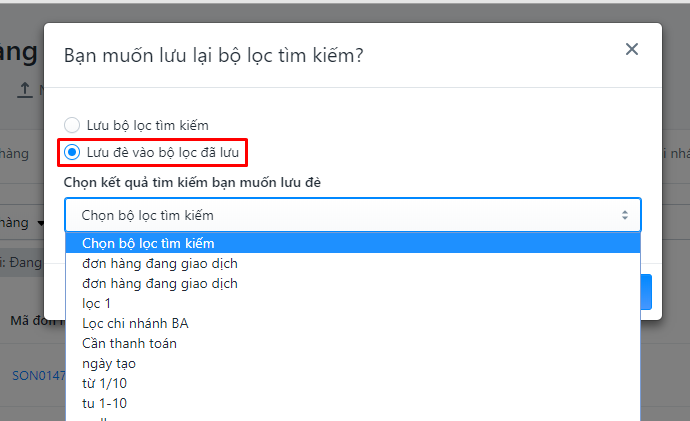The width and height of the screenshot is (690, 421).
Task: Open order link SON0147
Action: click(38, 376)
